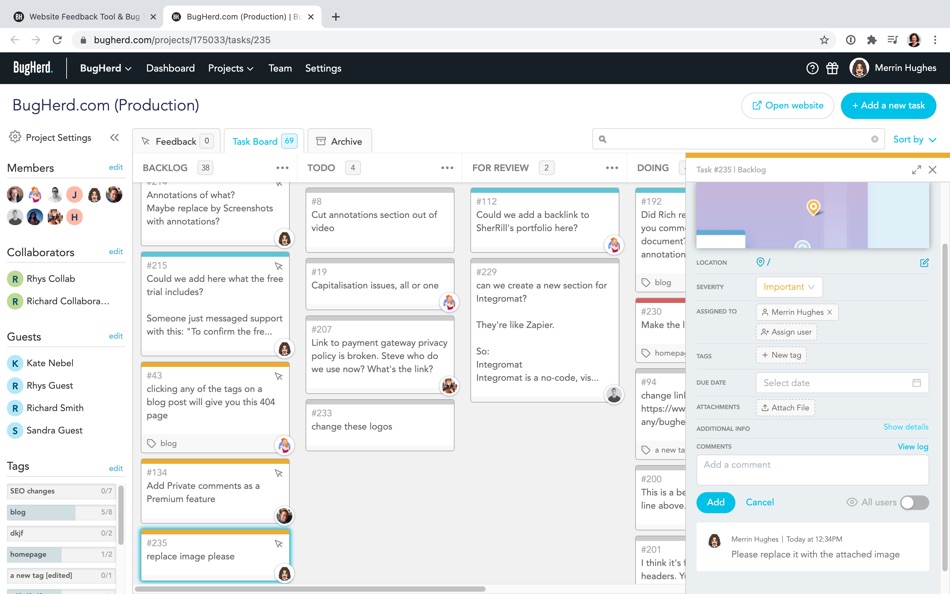Switch to the Archive tab
The image size is (950, 594).
[x=339, y=141]
